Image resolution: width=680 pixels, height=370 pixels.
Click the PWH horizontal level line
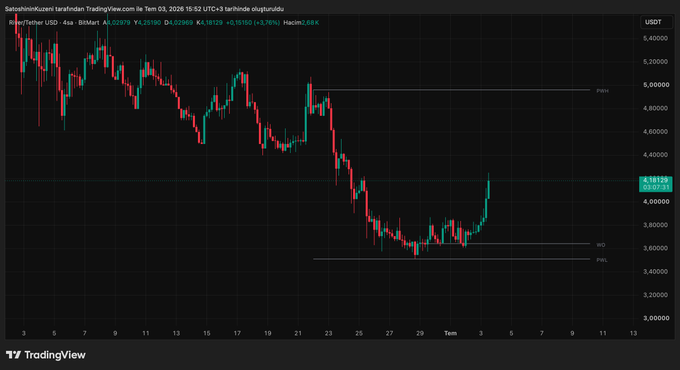[451, 90]
